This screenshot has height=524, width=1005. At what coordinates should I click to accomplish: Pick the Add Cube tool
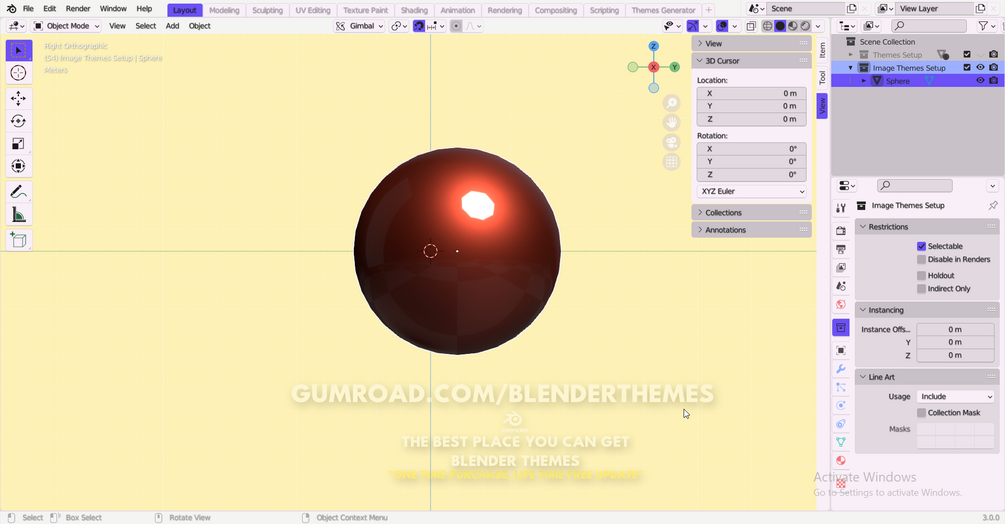tap(18, 240)
